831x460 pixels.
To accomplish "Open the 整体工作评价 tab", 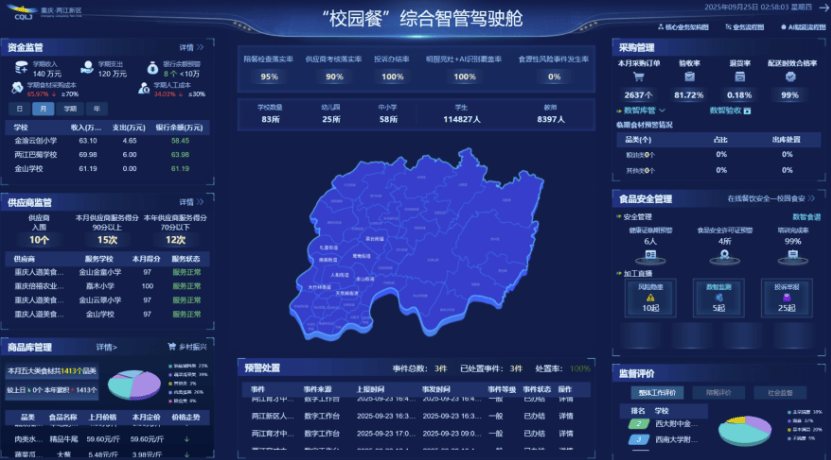I will [x=659, y=393].
